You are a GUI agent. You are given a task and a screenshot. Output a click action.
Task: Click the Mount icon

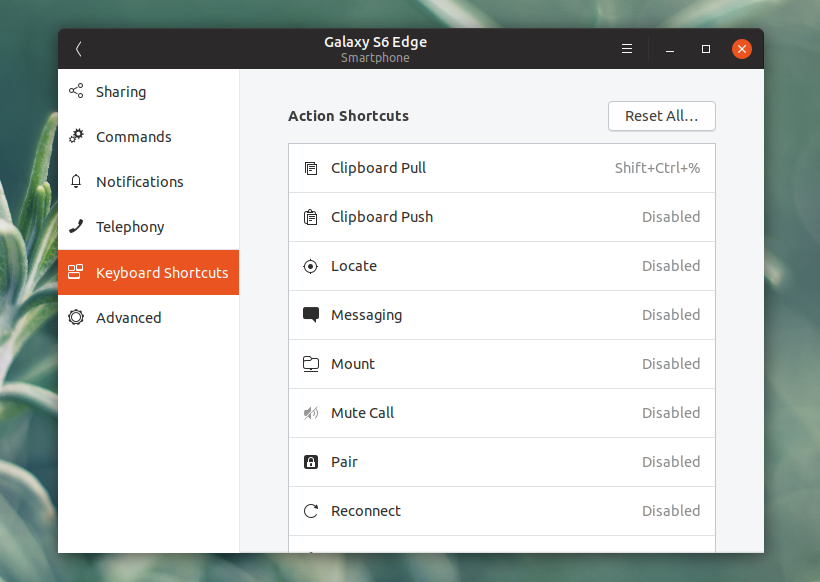tap(311, 364)
